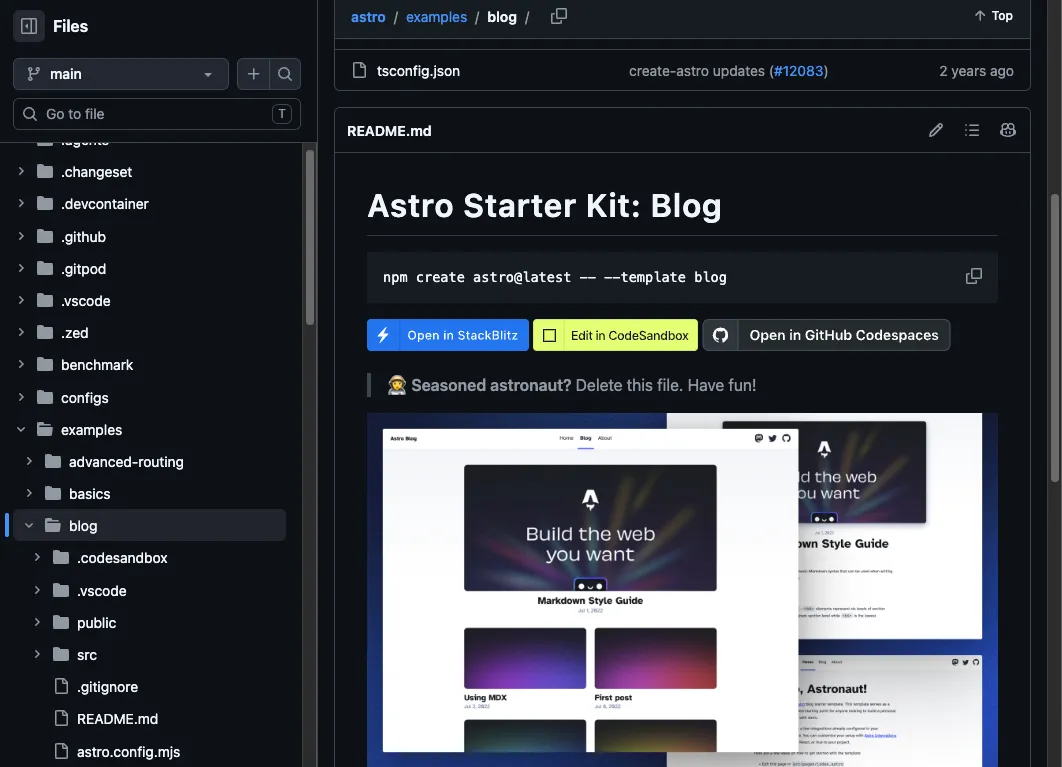This screenshot has height=767, width=1062.
Task: Collapse the blog folder chevron
Action: click(29, 526)
